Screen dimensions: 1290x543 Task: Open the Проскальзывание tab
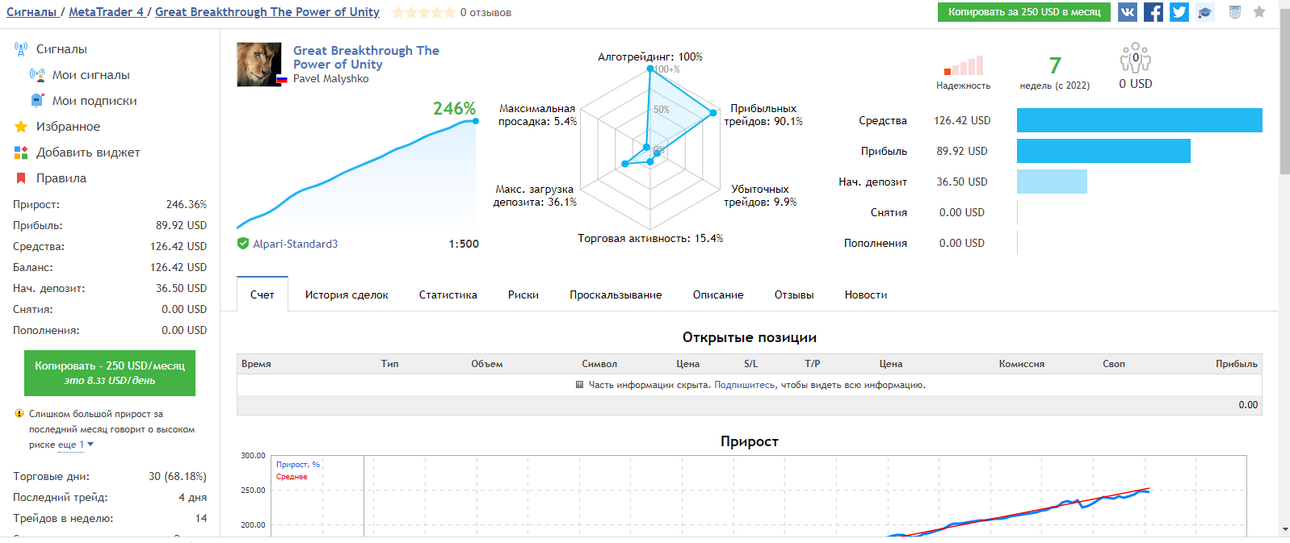point(616,295)
